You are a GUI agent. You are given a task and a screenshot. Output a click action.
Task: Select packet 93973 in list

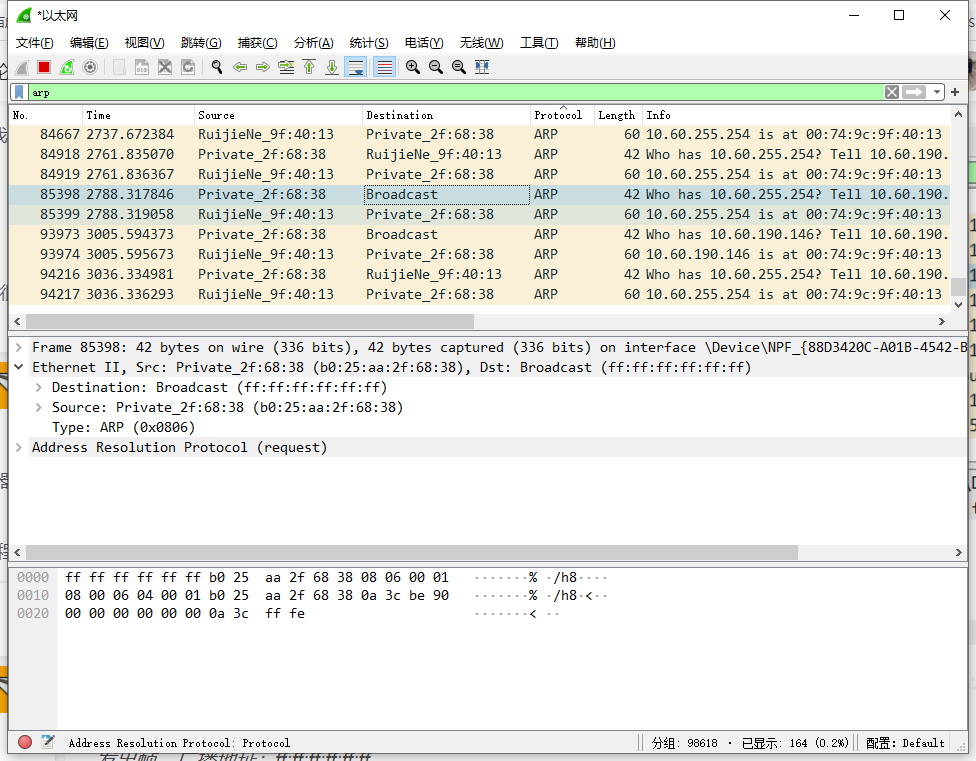[479, 234]
